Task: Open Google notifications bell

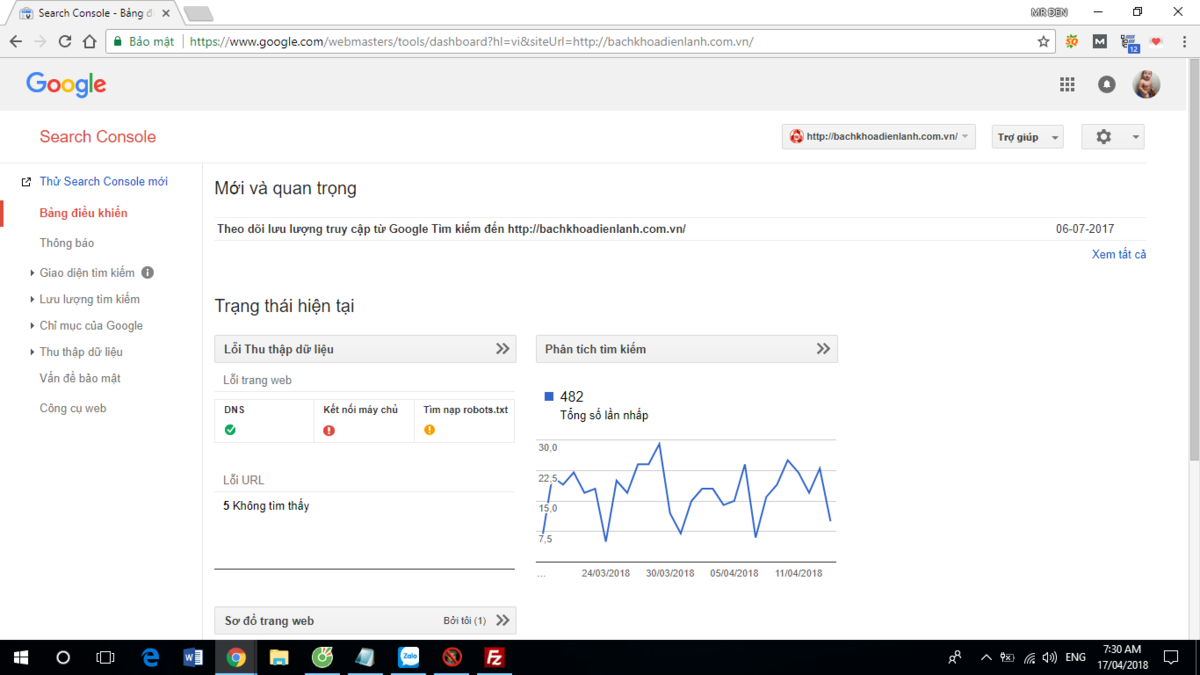Action: (x=1106, y=85)
